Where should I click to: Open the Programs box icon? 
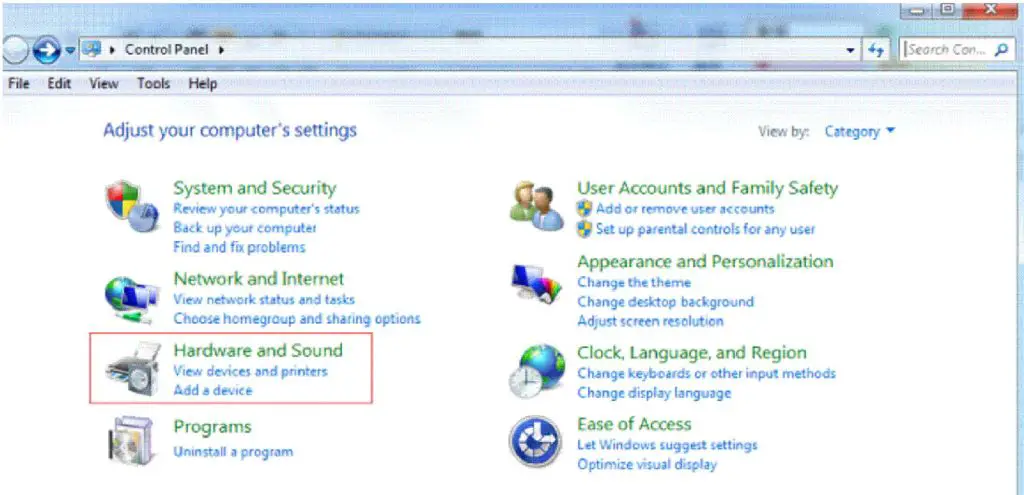click(130, 439)
